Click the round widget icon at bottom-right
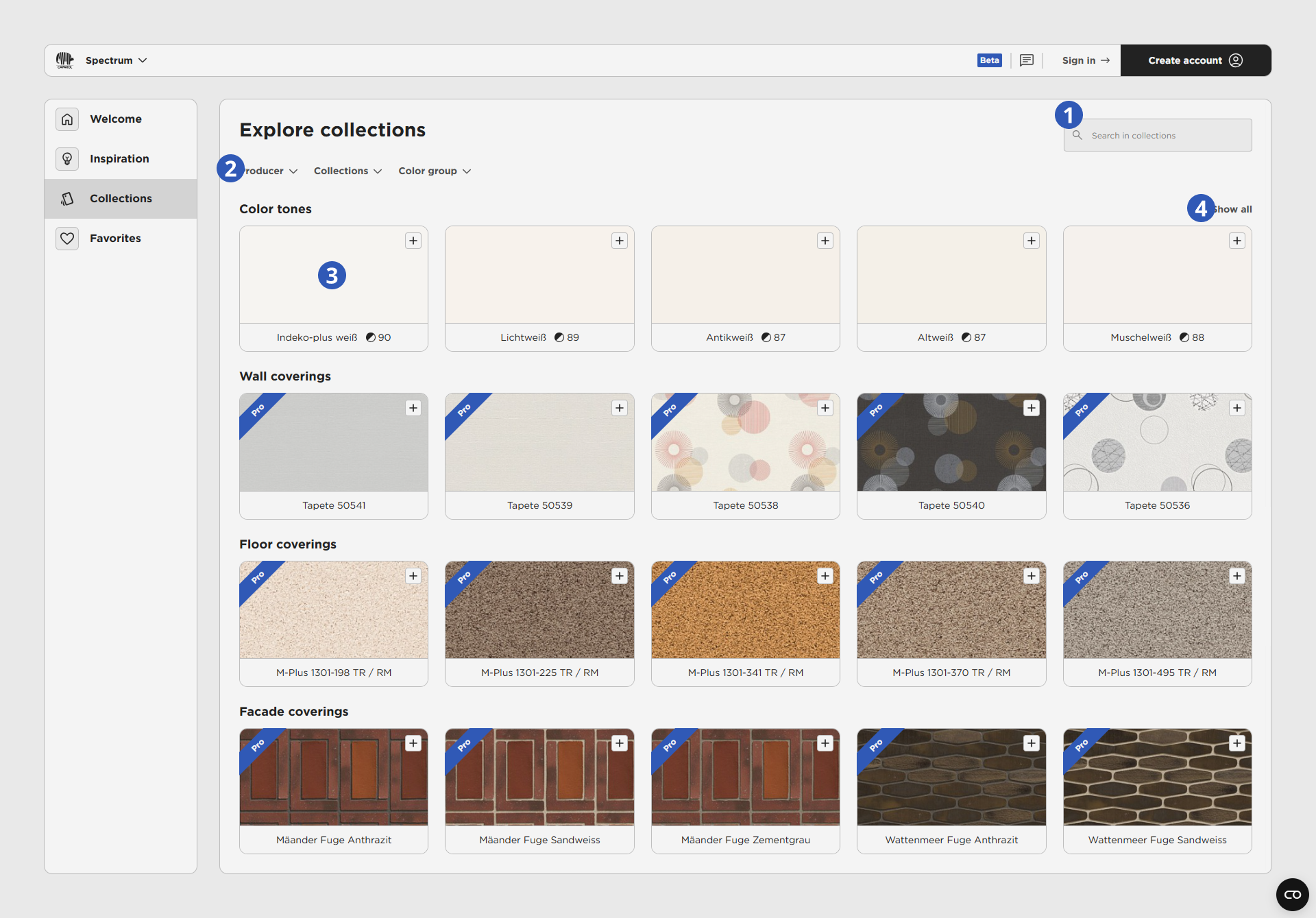 1292,894
